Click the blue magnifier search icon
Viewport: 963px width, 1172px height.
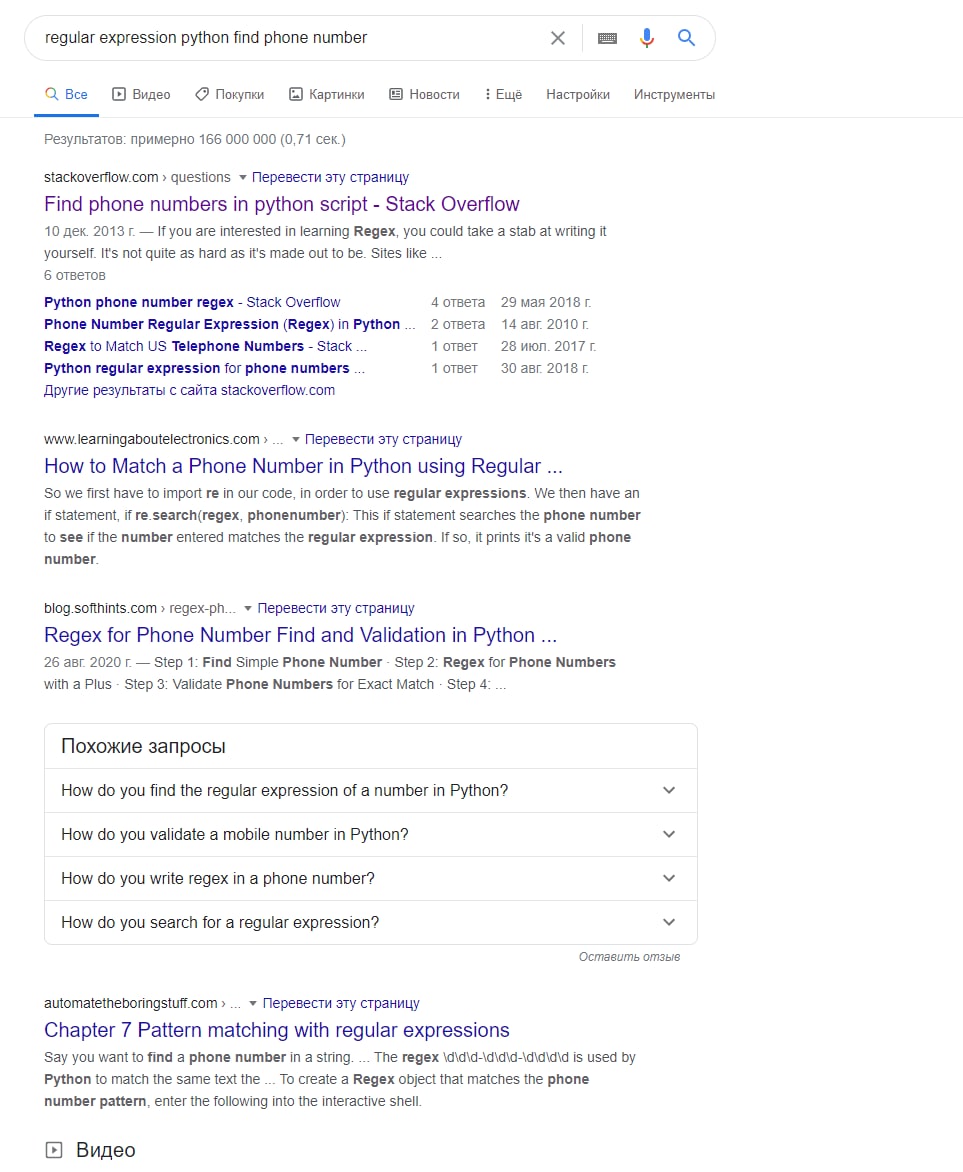coord(686,37)
